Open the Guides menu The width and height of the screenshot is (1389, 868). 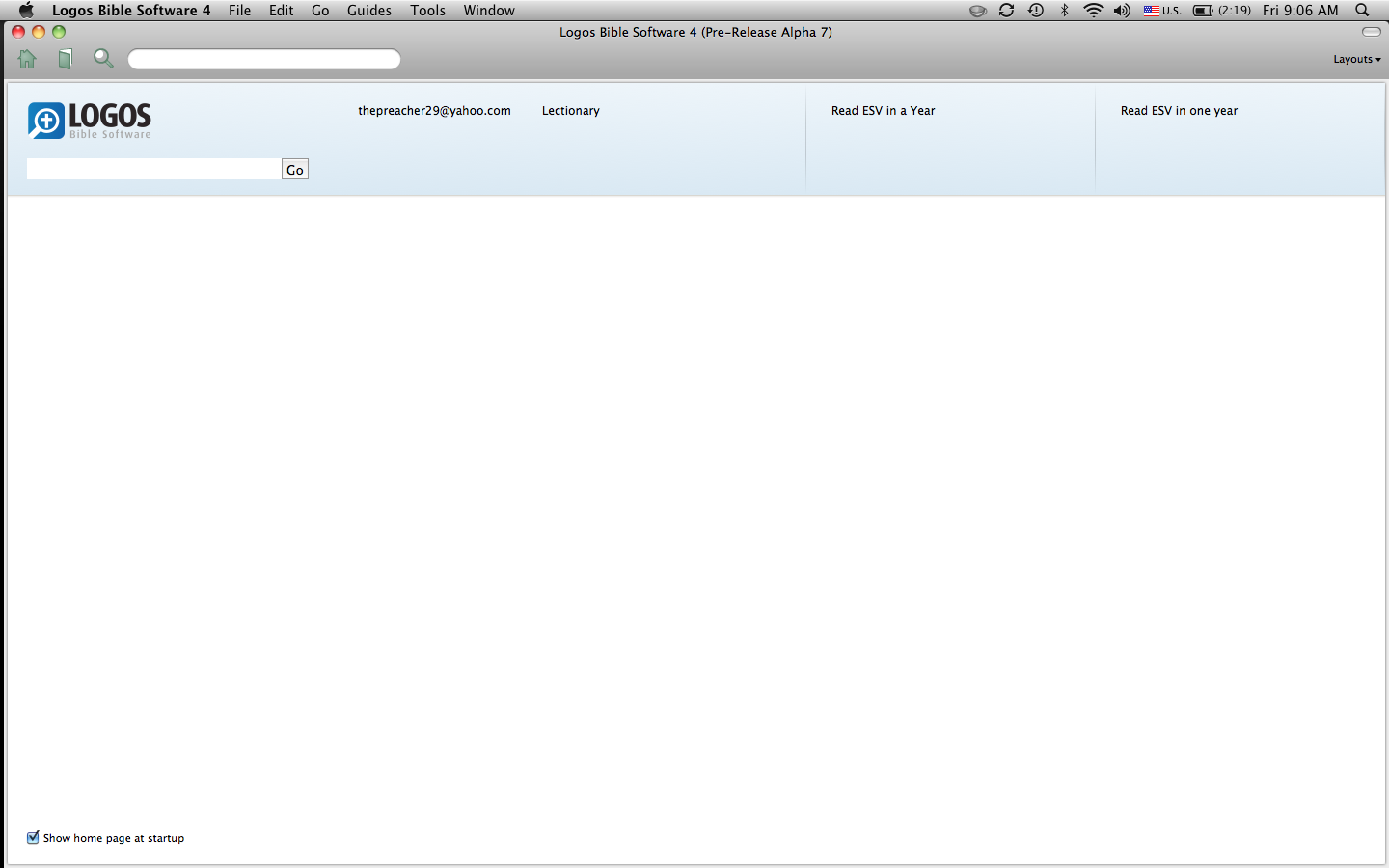[x=369, y=10]
